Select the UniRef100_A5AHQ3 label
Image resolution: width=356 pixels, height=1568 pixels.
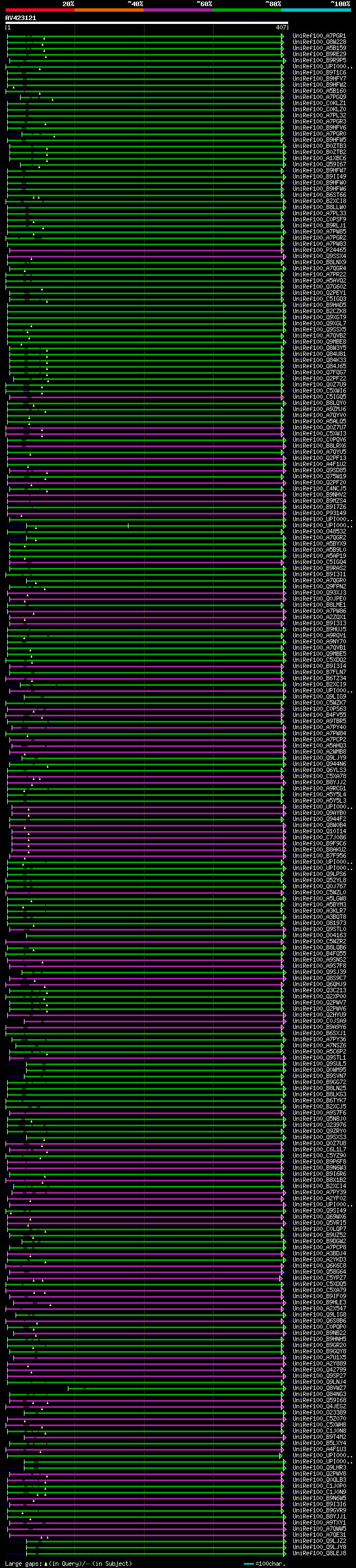click(319, 746)
